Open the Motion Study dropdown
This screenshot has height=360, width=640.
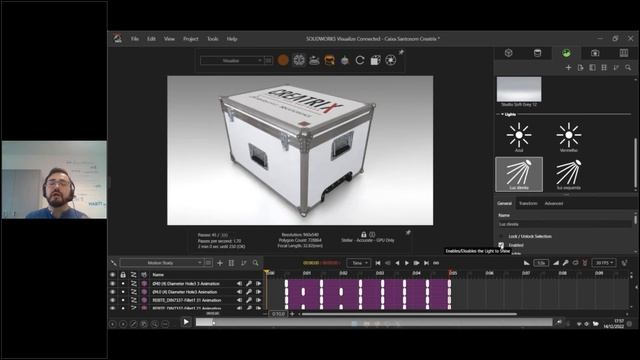click(161, 263)
